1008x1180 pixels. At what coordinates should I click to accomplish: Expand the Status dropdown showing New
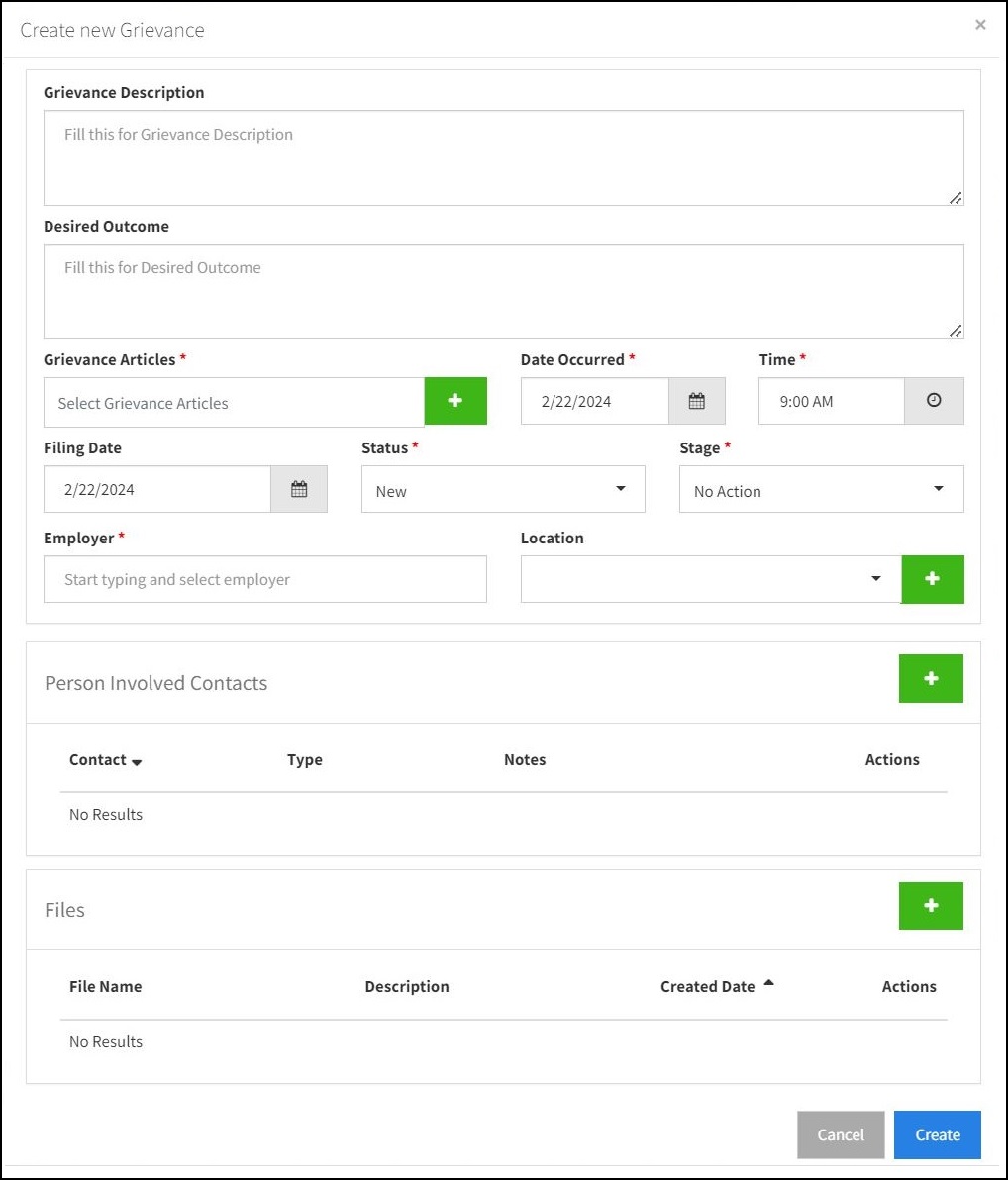[x=503, y=489]
